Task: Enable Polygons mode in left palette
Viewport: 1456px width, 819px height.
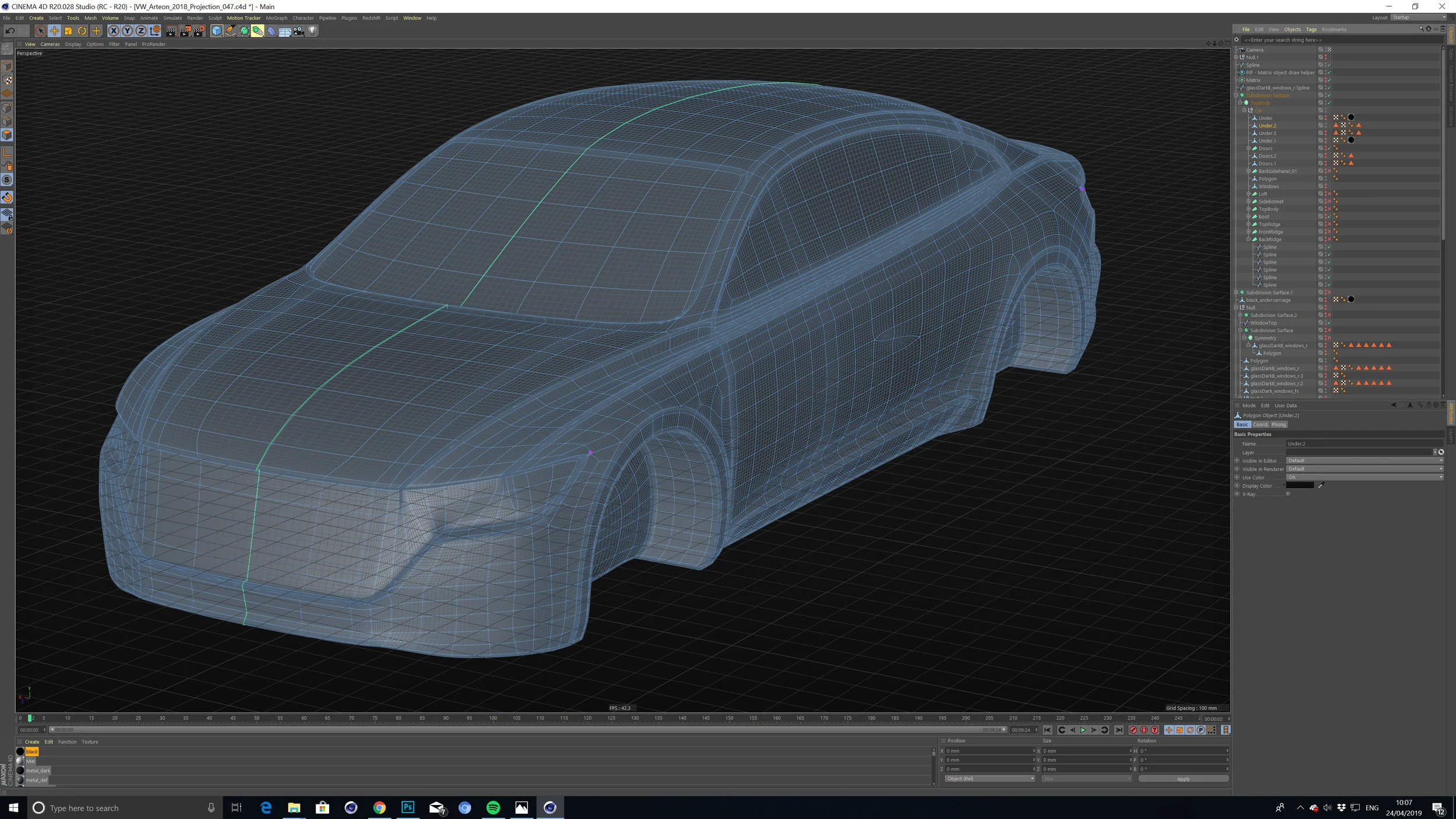Action: (7, 135)
